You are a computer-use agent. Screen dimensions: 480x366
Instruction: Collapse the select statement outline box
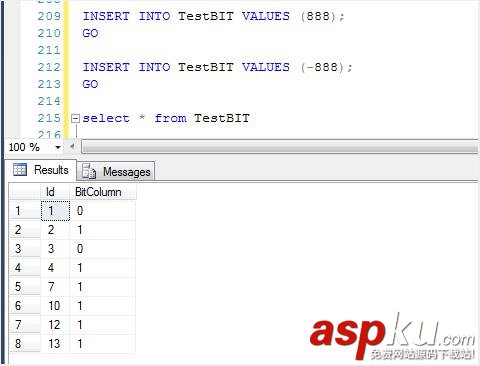click(x=76, y=118)
